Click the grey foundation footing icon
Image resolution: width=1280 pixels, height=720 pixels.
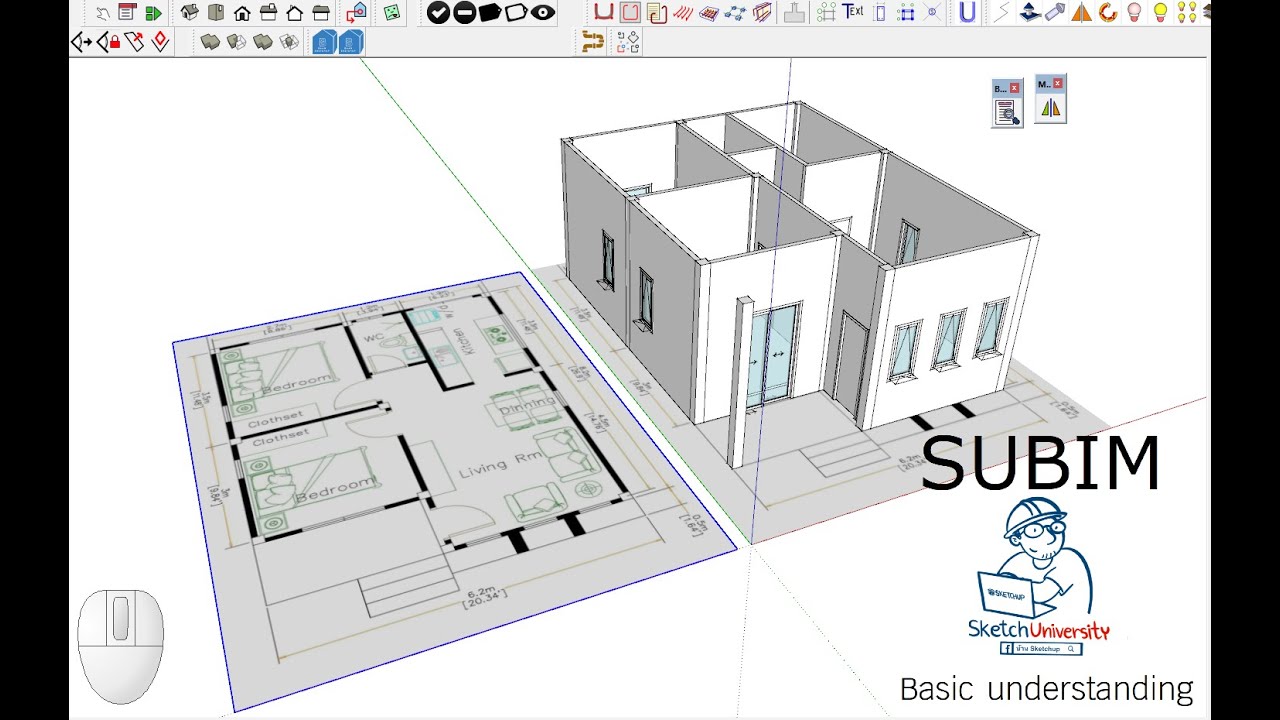click(x=794, y=13)
